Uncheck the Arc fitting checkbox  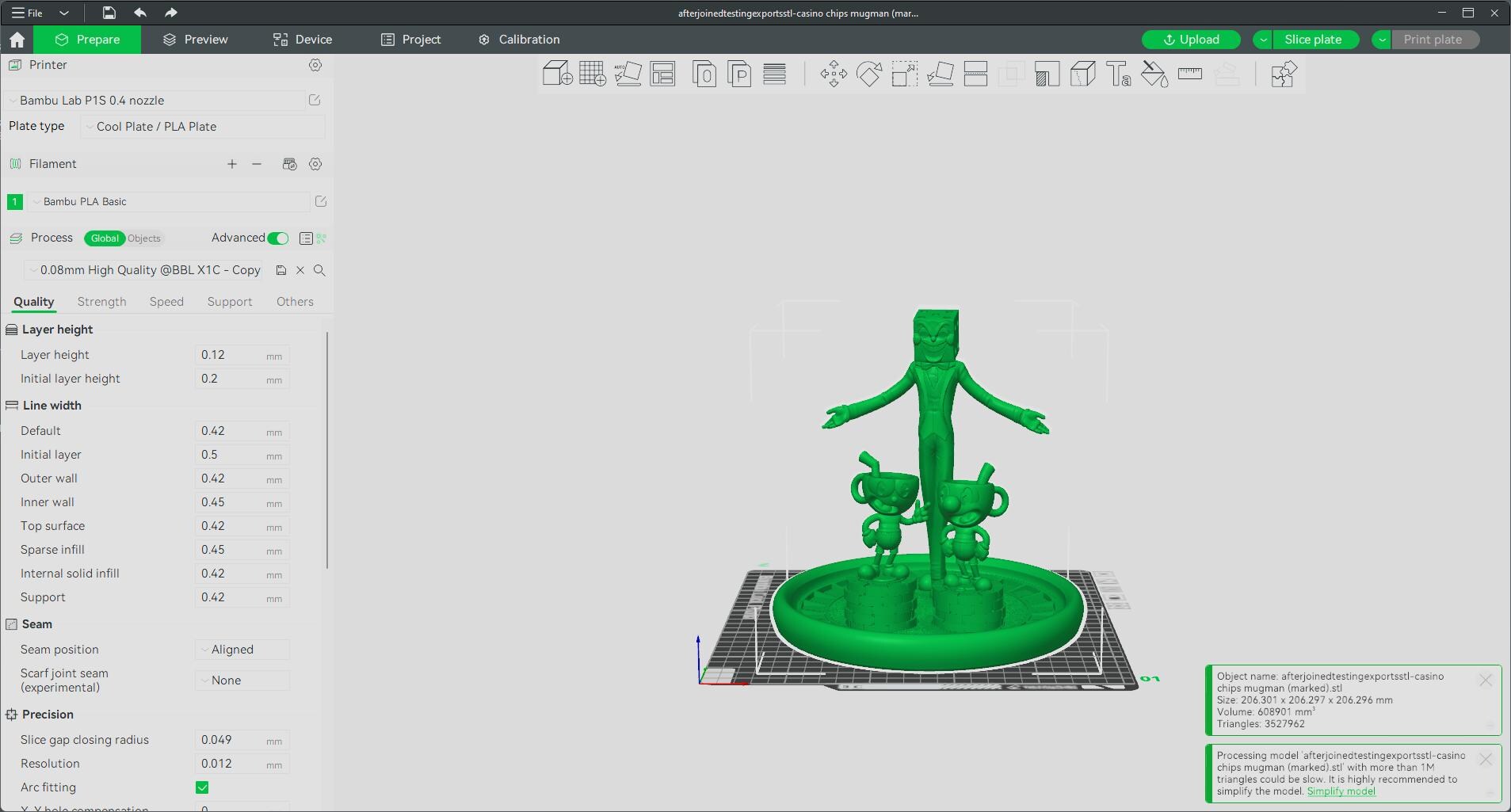pyautogui.click(x=202, y=787)
